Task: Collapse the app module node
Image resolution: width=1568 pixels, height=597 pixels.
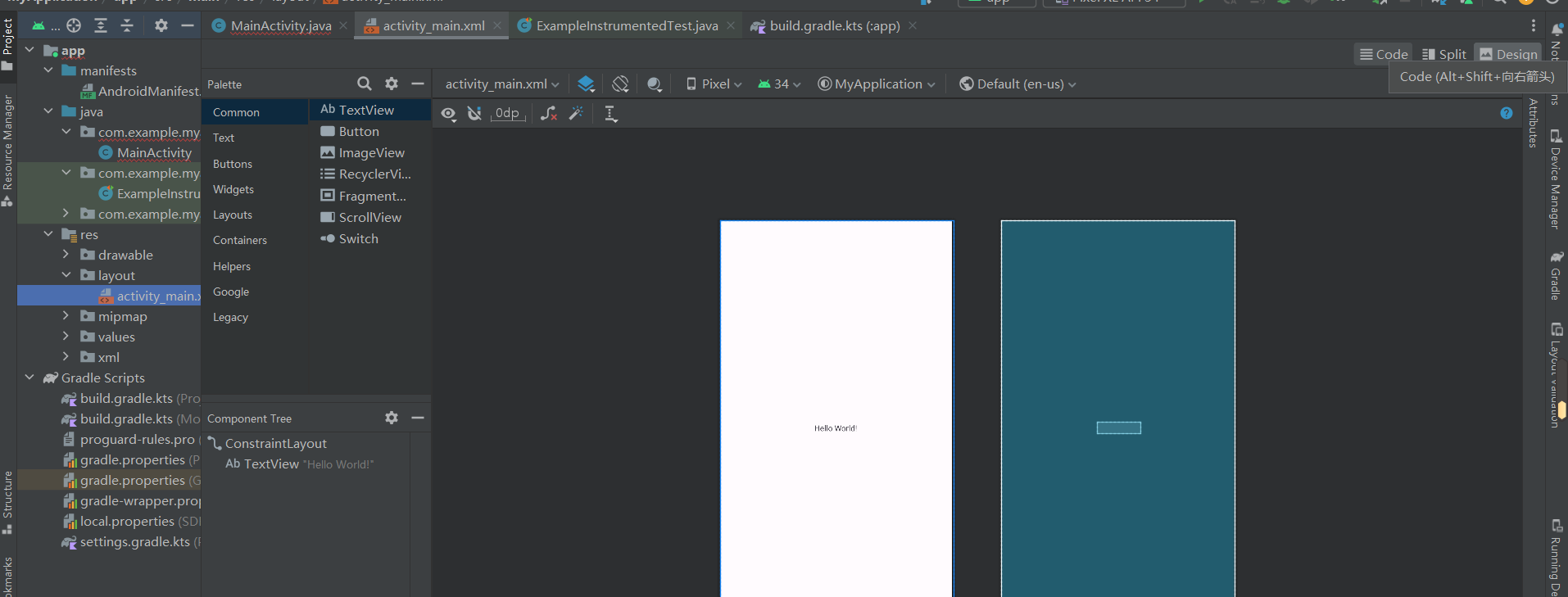Action: tap(30, 50)
